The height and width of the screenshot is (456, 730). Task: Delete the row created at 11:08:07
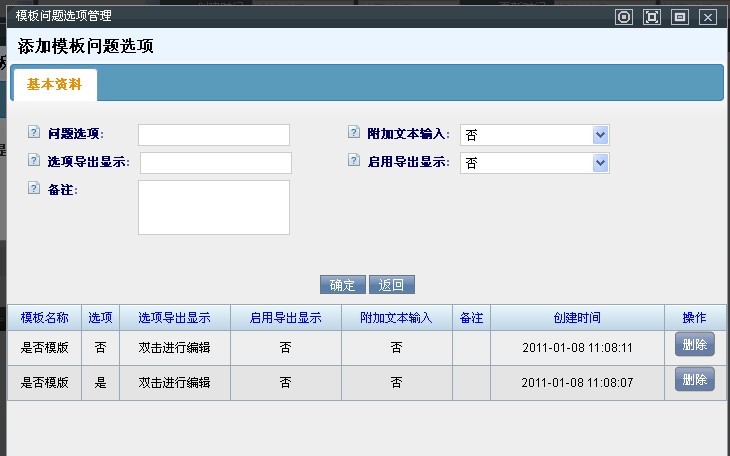click(694, 380)
